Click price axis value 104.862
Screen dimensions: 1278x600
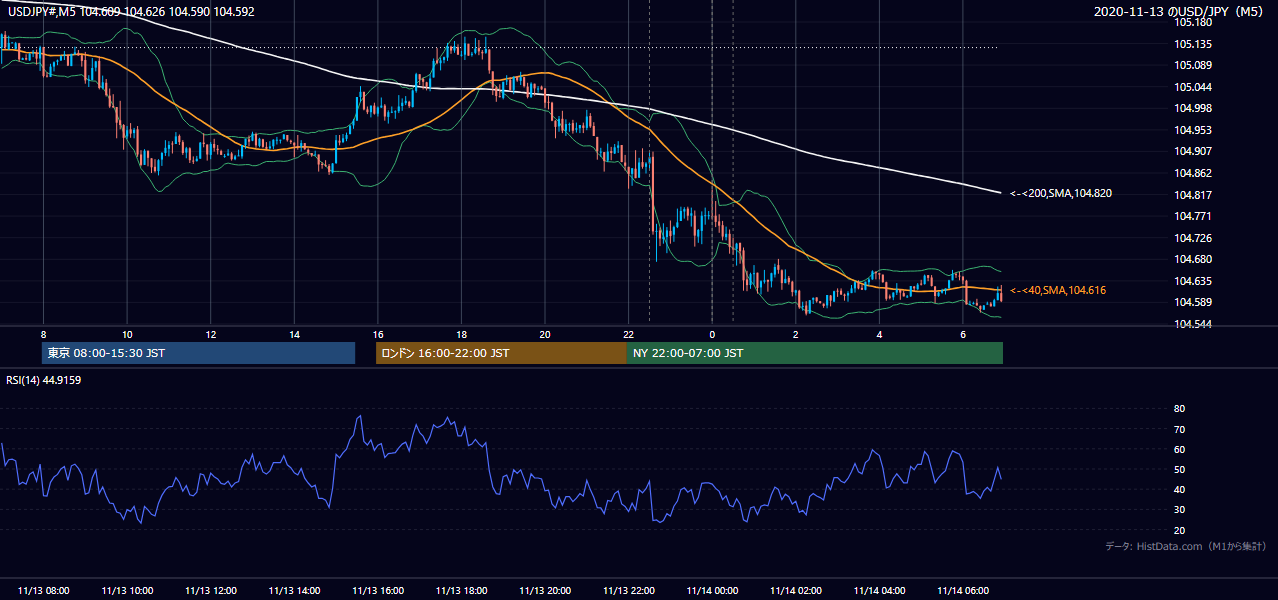(1193, 173)
